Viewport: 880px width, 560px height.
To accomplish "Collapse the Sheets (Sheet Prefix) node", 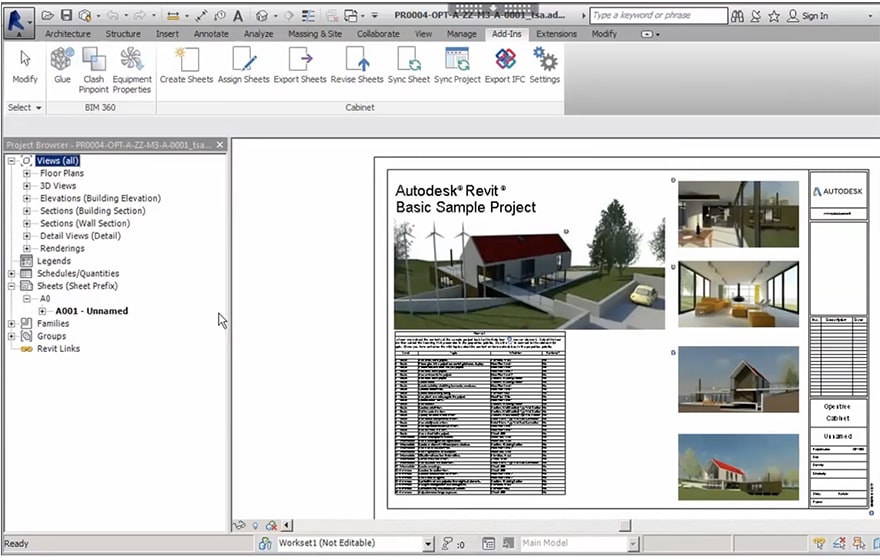I will tap(11, 286).
